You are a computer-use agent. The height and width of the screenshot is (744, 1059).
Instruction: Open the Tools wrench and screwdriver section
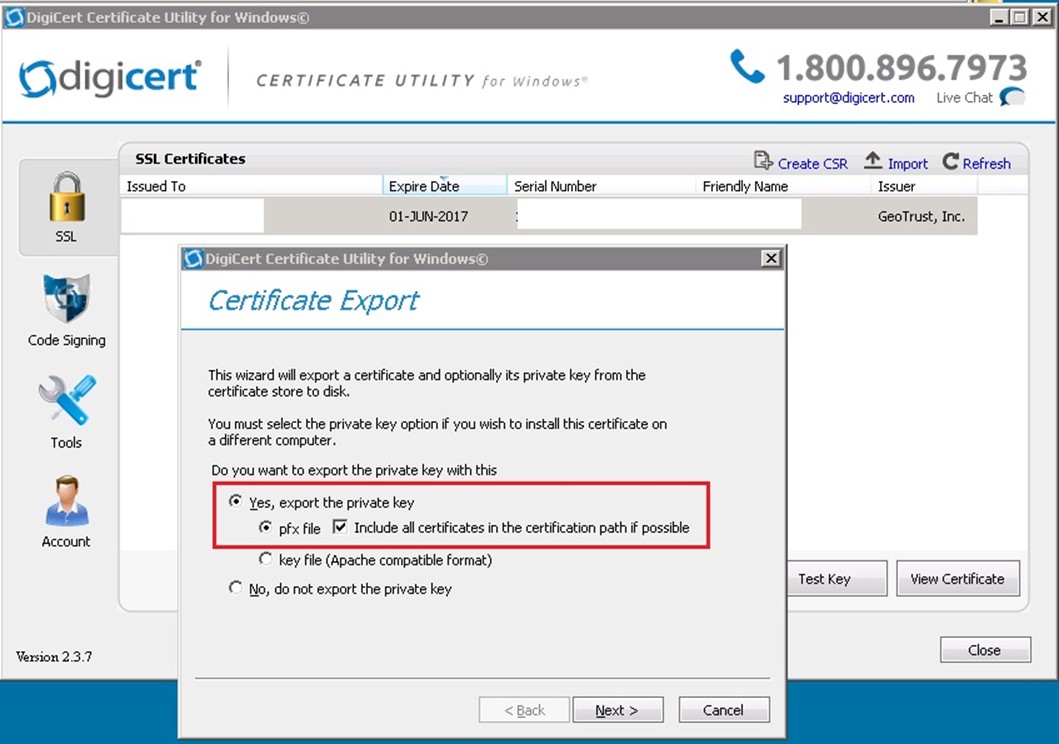[x=66, y=411]
